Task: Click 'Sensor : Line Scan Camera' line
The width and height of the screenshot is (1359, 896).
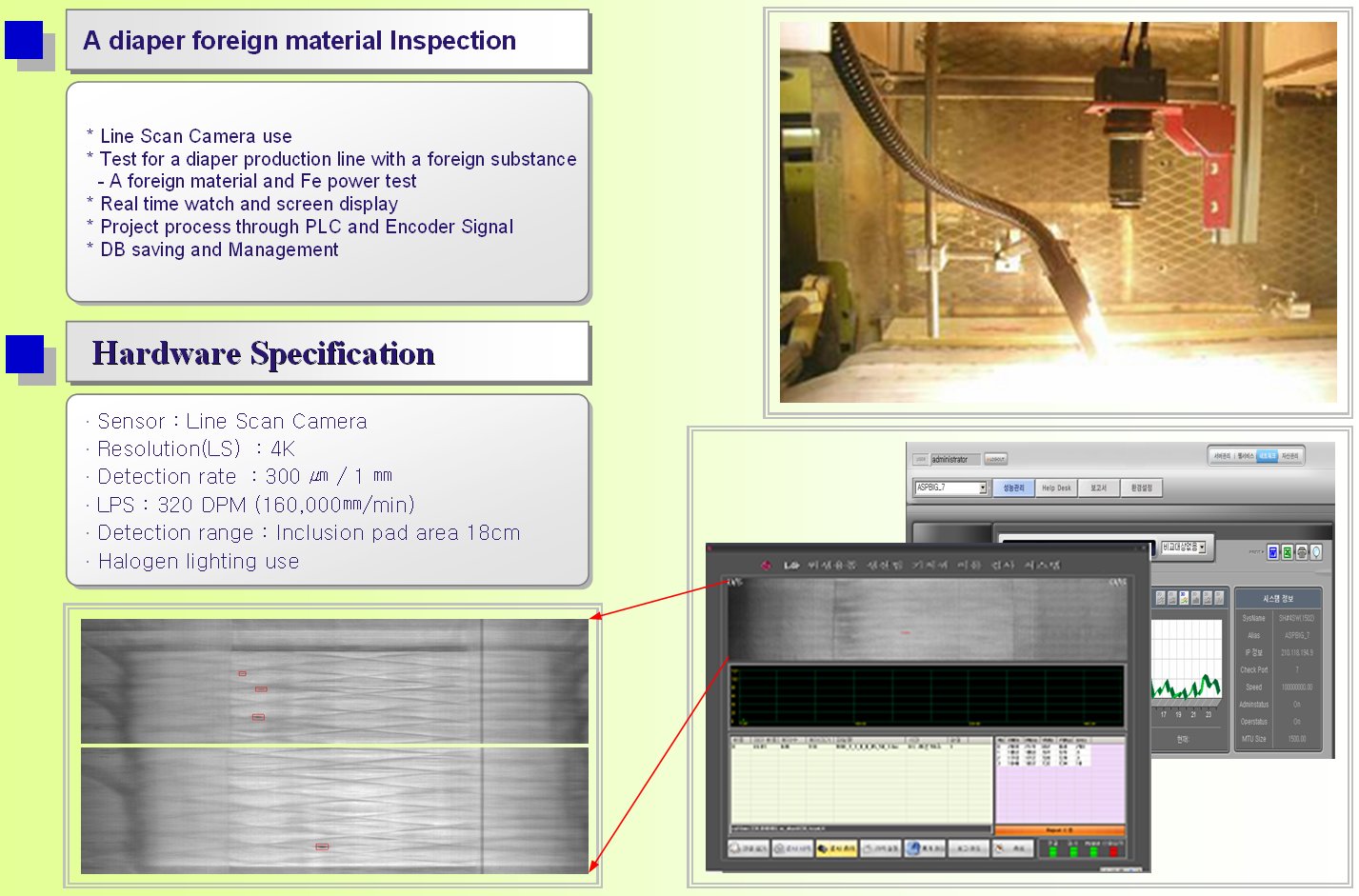Action: click(x=226, y=422)
